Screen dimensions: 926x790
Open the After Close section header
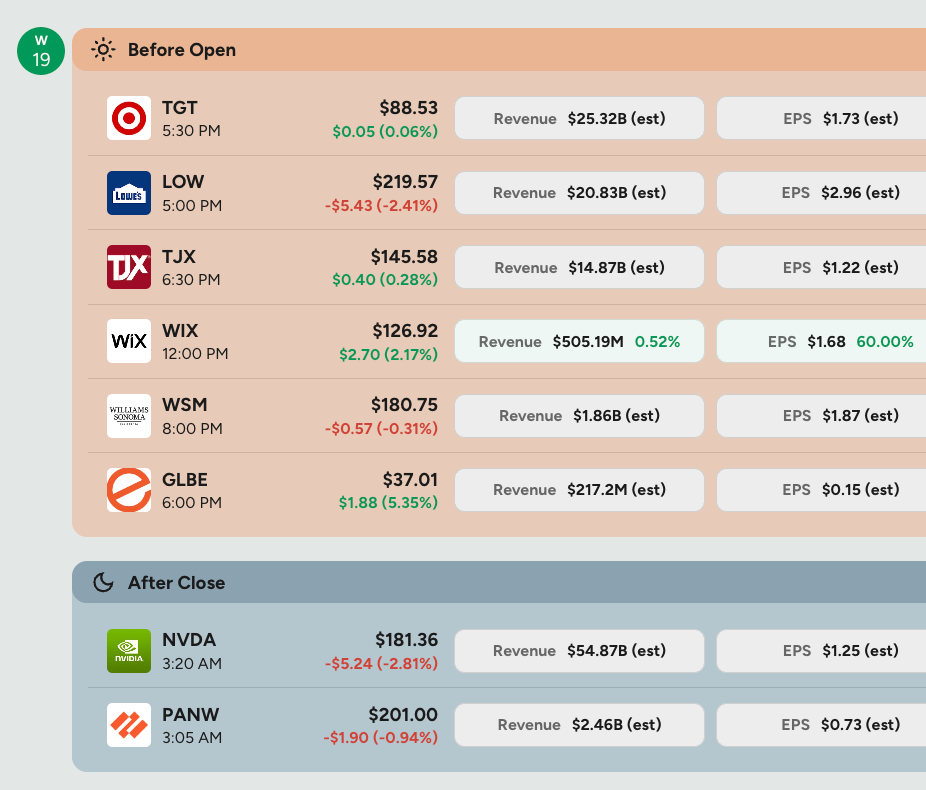point(499,582)
